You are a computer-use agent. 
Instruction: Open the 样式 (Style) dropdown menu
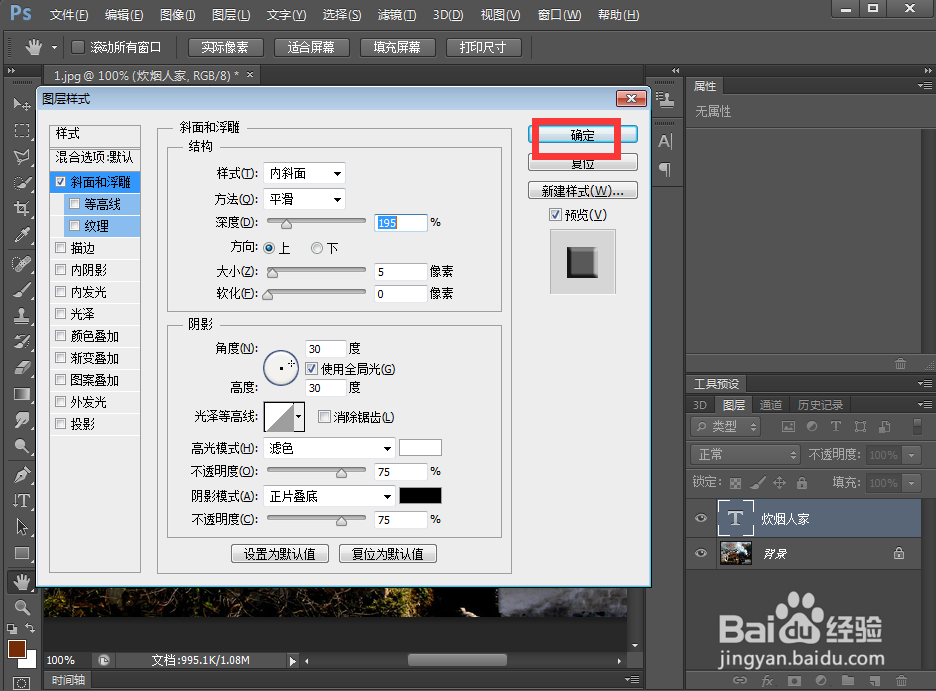coord(304,172)
